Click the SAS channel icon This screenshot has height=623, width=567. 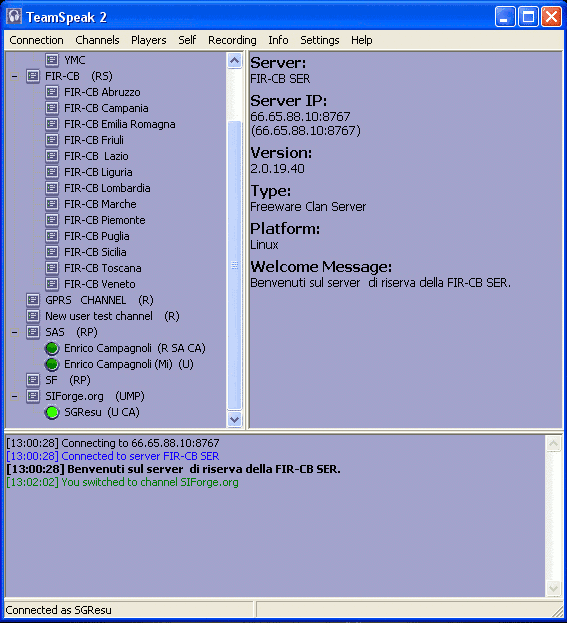33,332
